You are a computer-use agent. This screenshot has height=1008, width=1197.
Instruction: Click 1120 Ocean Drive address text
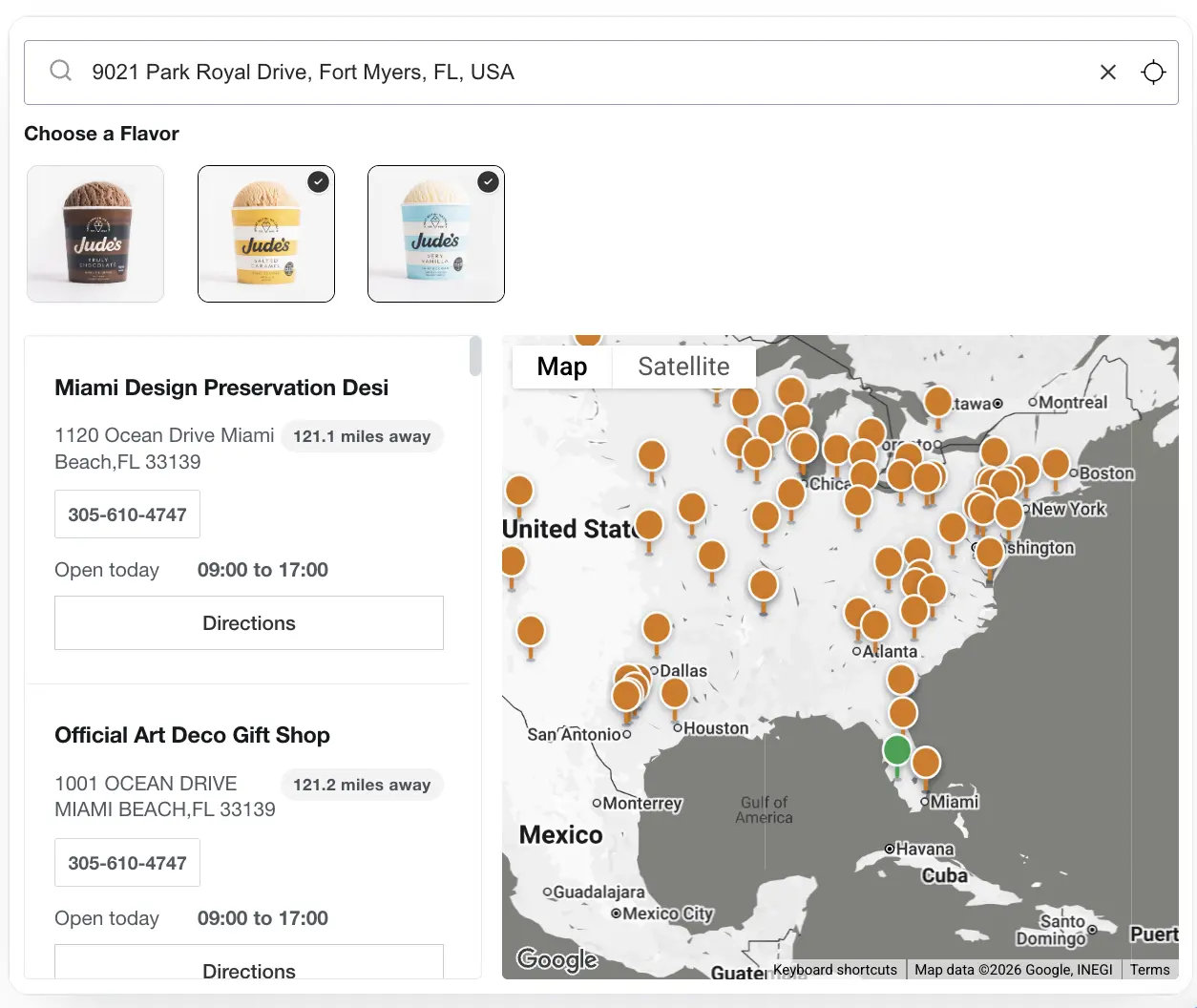point(164,449)
